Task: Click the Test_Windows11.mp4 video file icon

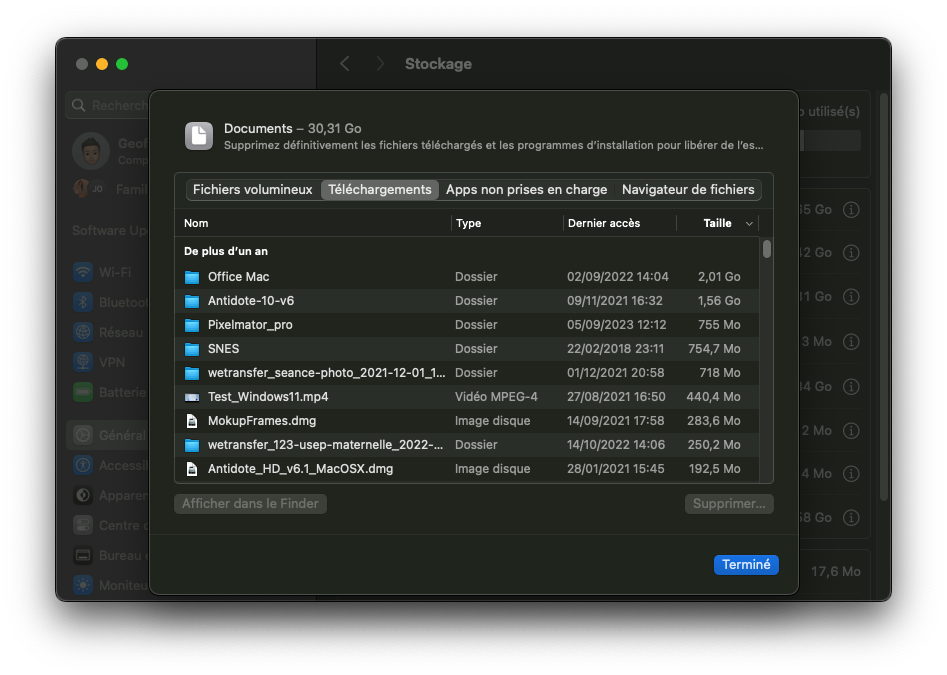Action: 192,397
